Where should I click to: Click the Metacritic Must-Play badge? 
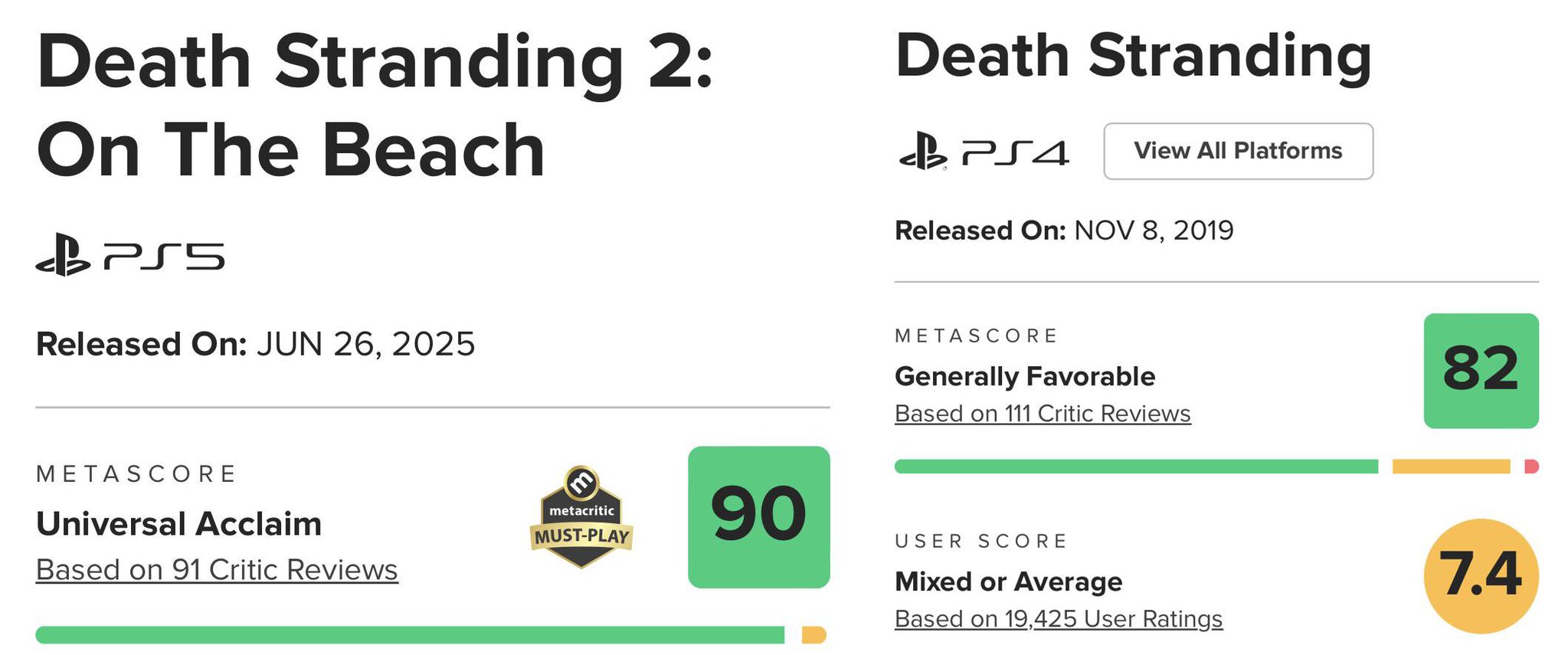(x=581, y=517)
